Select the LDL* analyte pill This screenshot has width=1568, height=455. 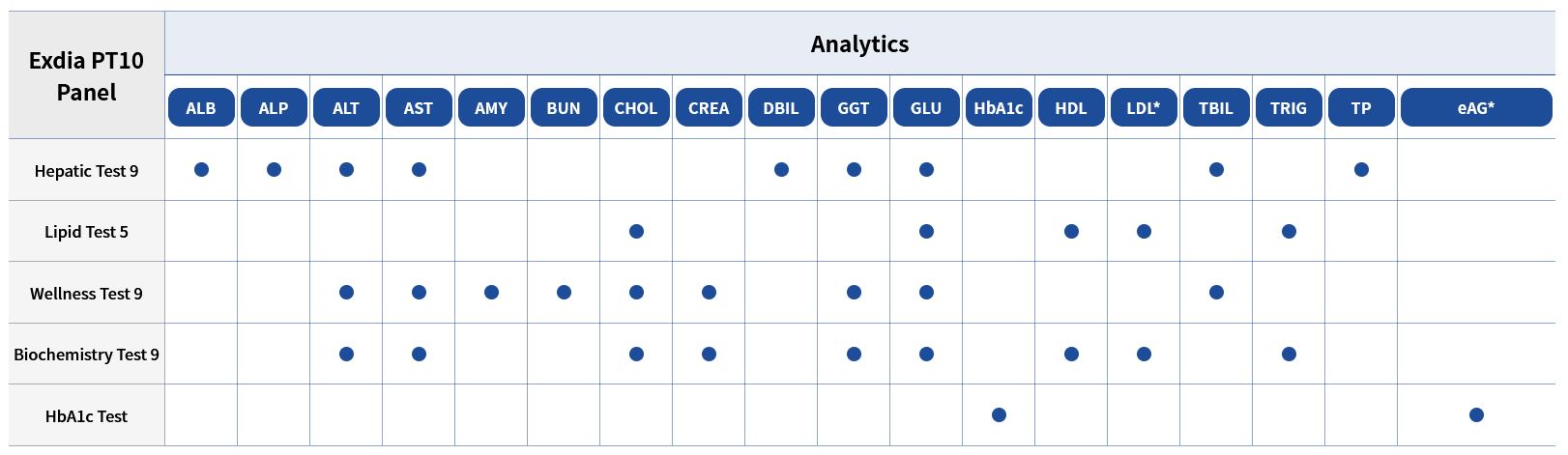coord(1143,107)
